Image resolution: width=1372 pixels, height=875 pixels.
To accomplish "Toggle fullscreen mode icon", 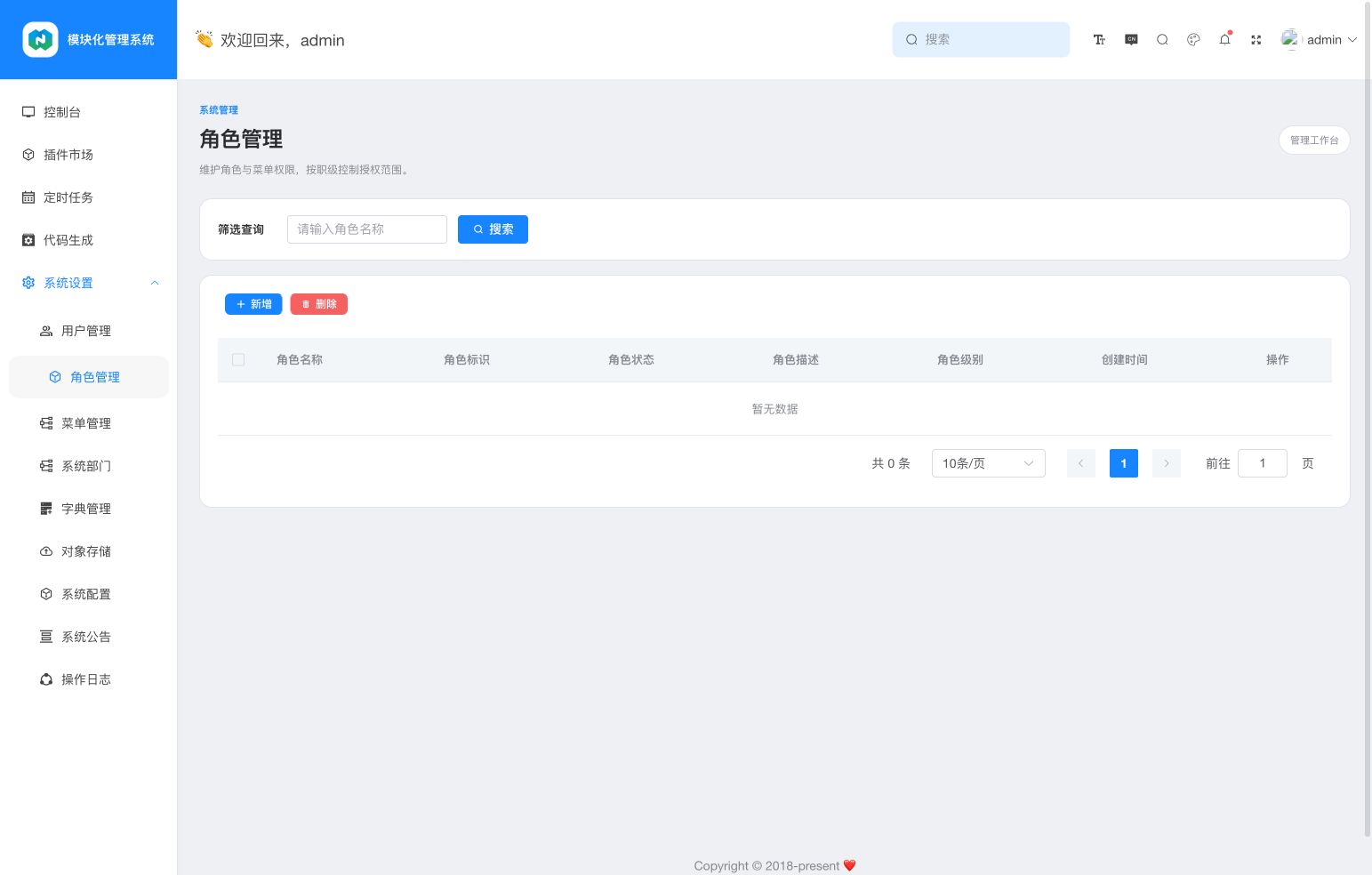I will point(1256,40).
